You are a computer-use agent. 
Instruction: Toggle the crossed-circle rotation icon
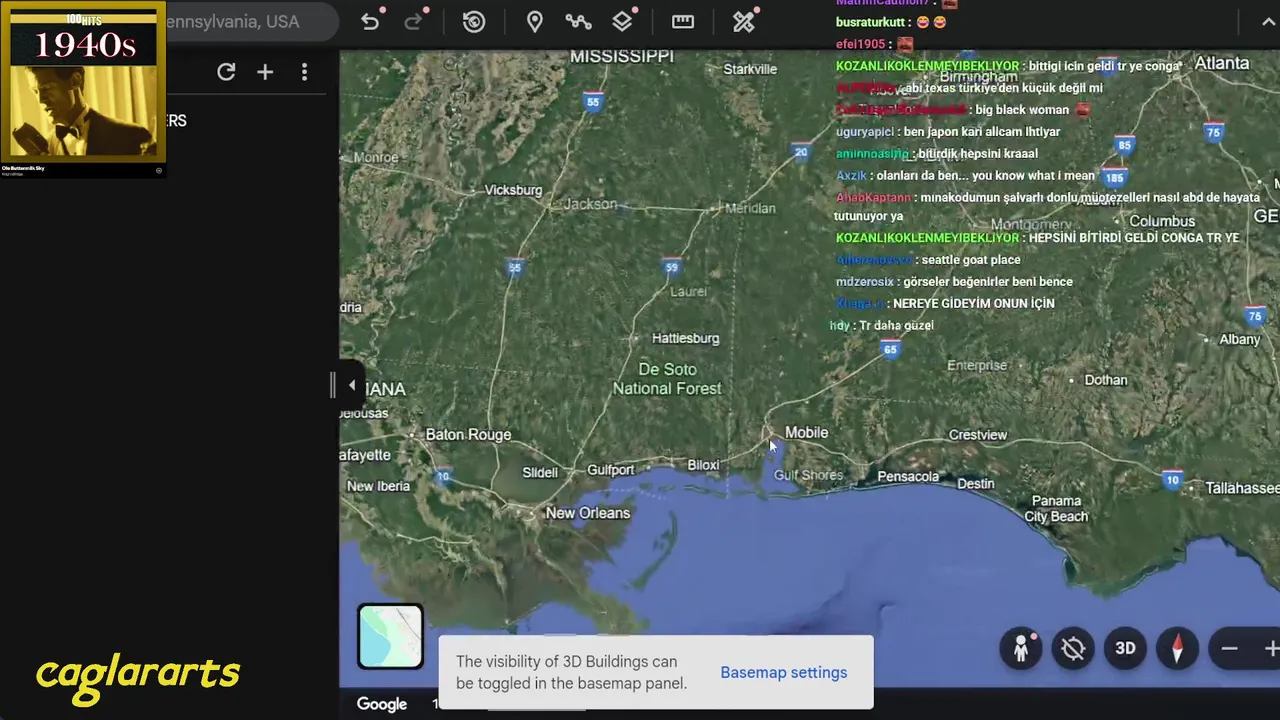(x=1073, y=648)
